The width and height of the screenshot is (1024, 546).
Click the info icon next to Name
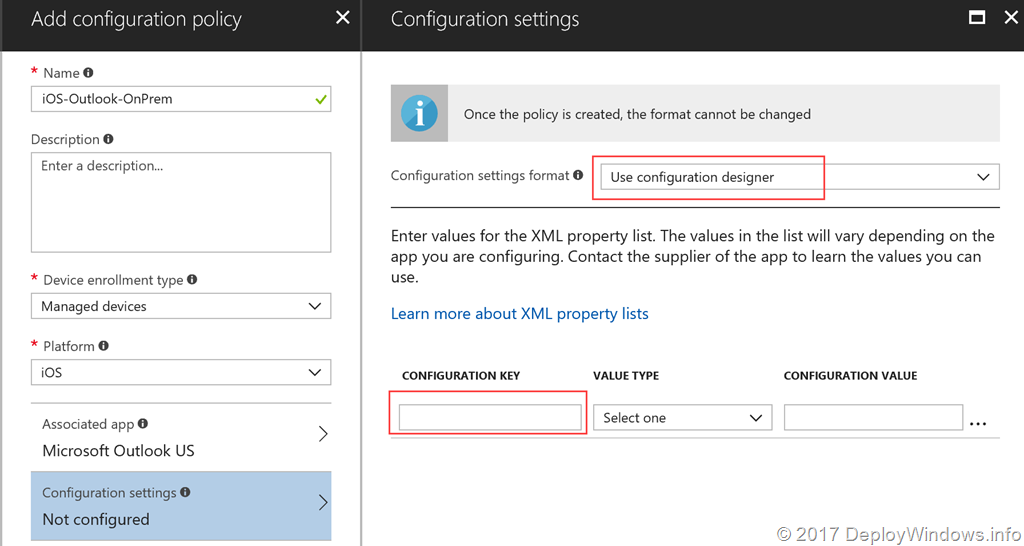point(89,73)
